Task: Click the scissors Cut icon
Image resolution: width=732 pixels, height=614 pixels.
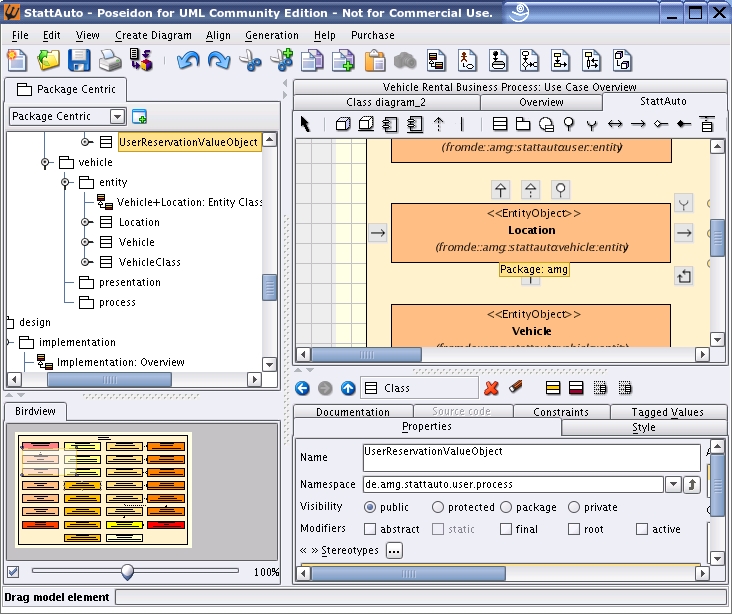Action: (x=250, y=61)
